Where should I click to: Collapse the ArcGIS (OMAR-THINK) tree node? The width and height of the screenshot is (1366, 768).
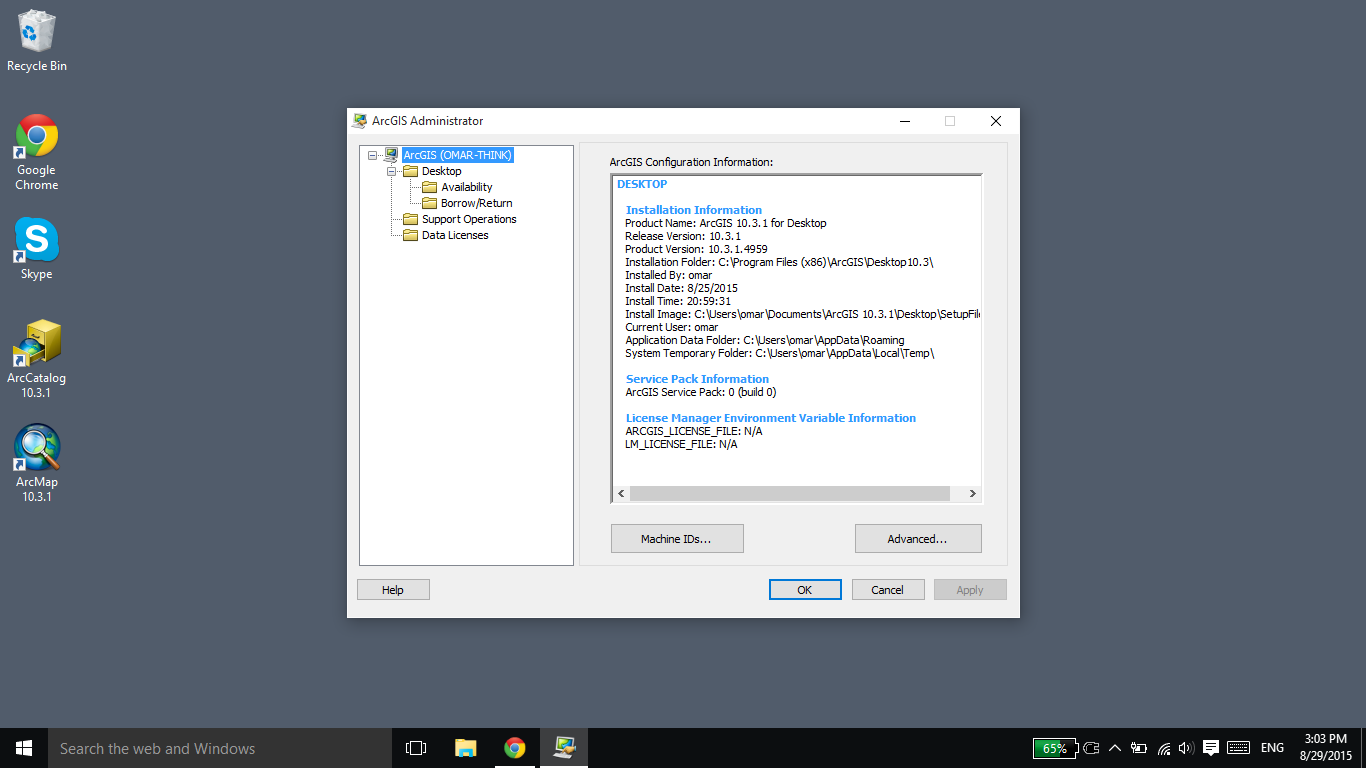(x=372, y=155)
